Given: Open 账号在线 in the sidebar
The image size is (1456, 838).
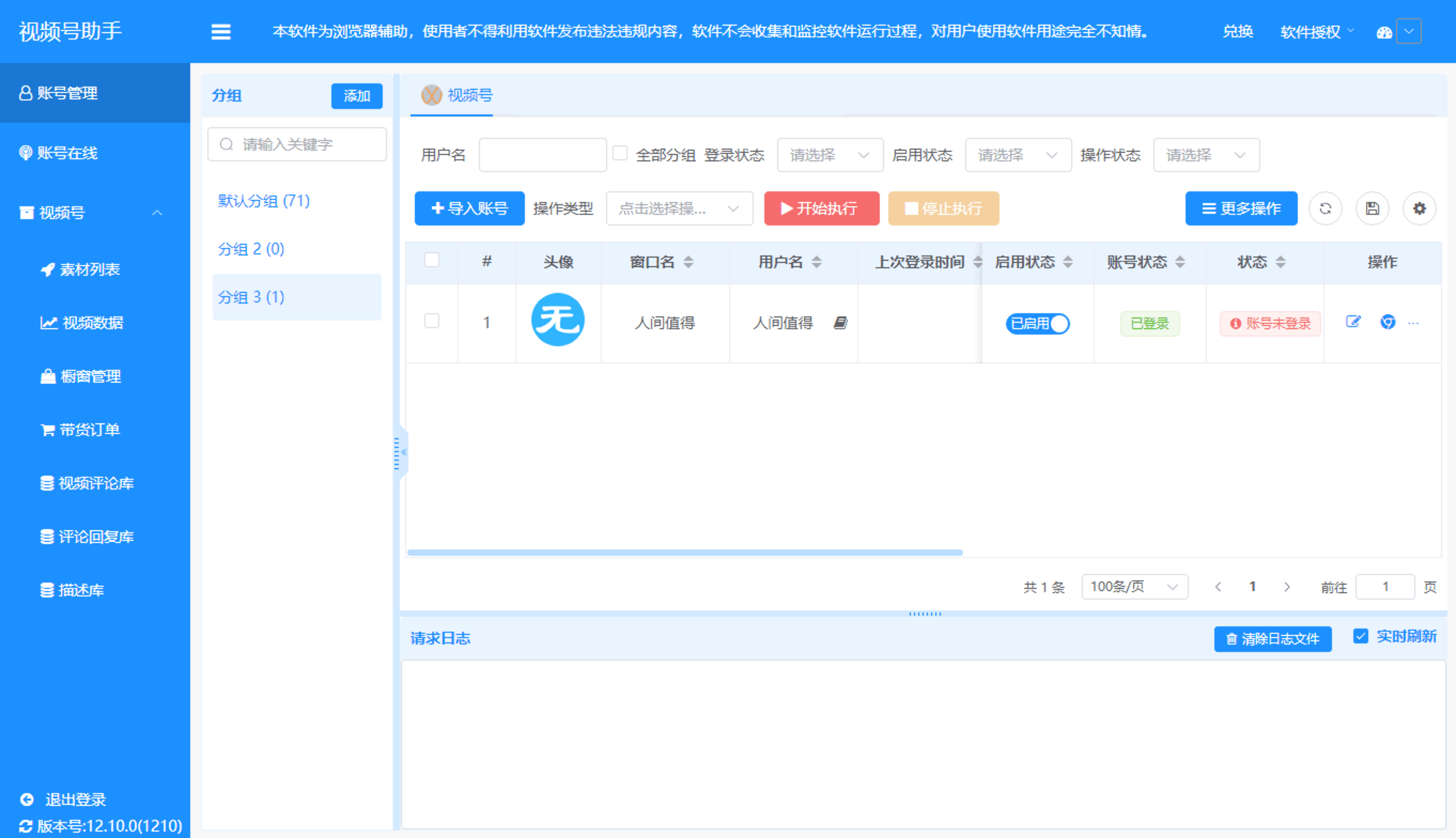Looking at the screenshot, I should point(67,153).
